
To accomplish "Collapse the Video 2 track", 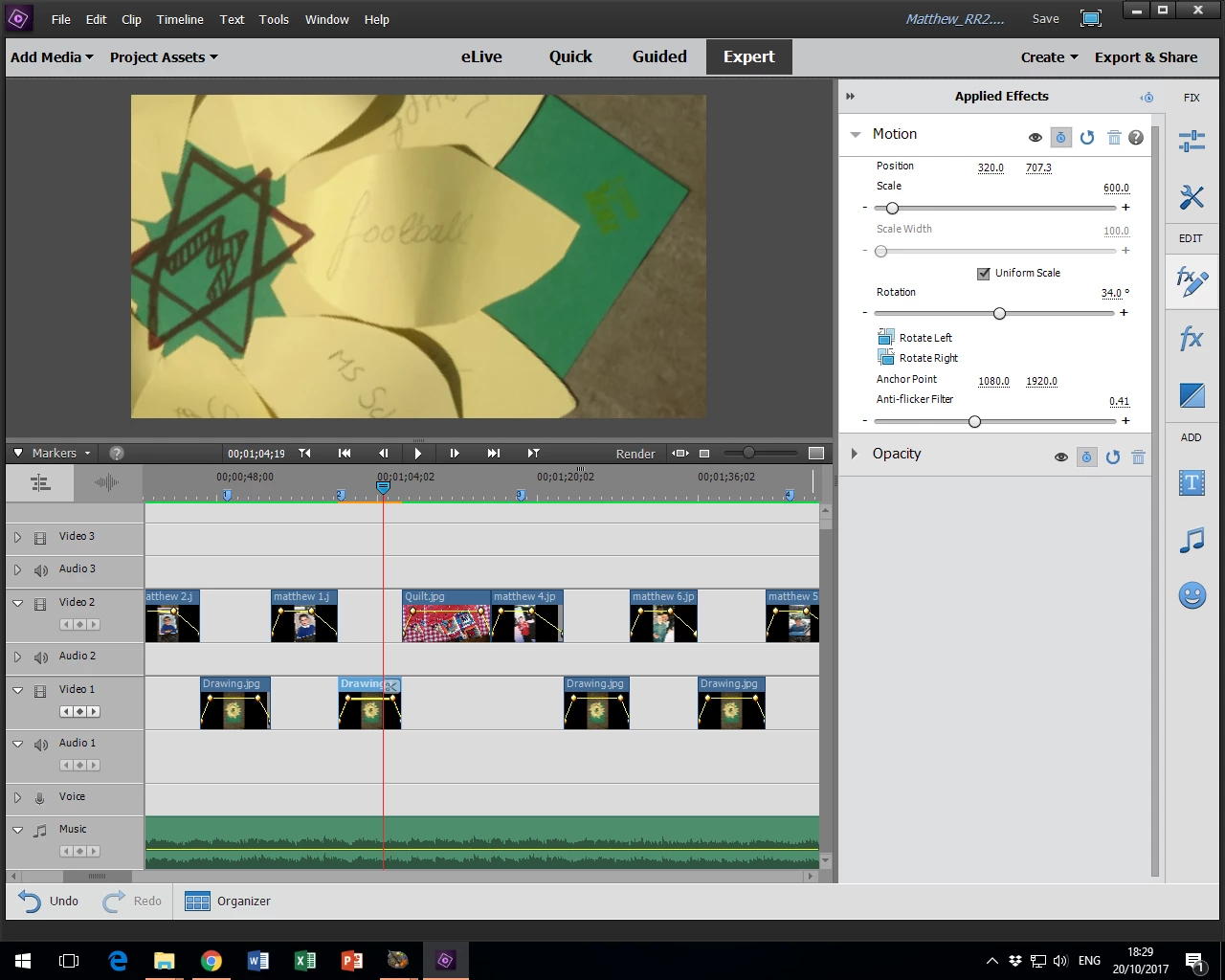I will click(x=17, y=603).
